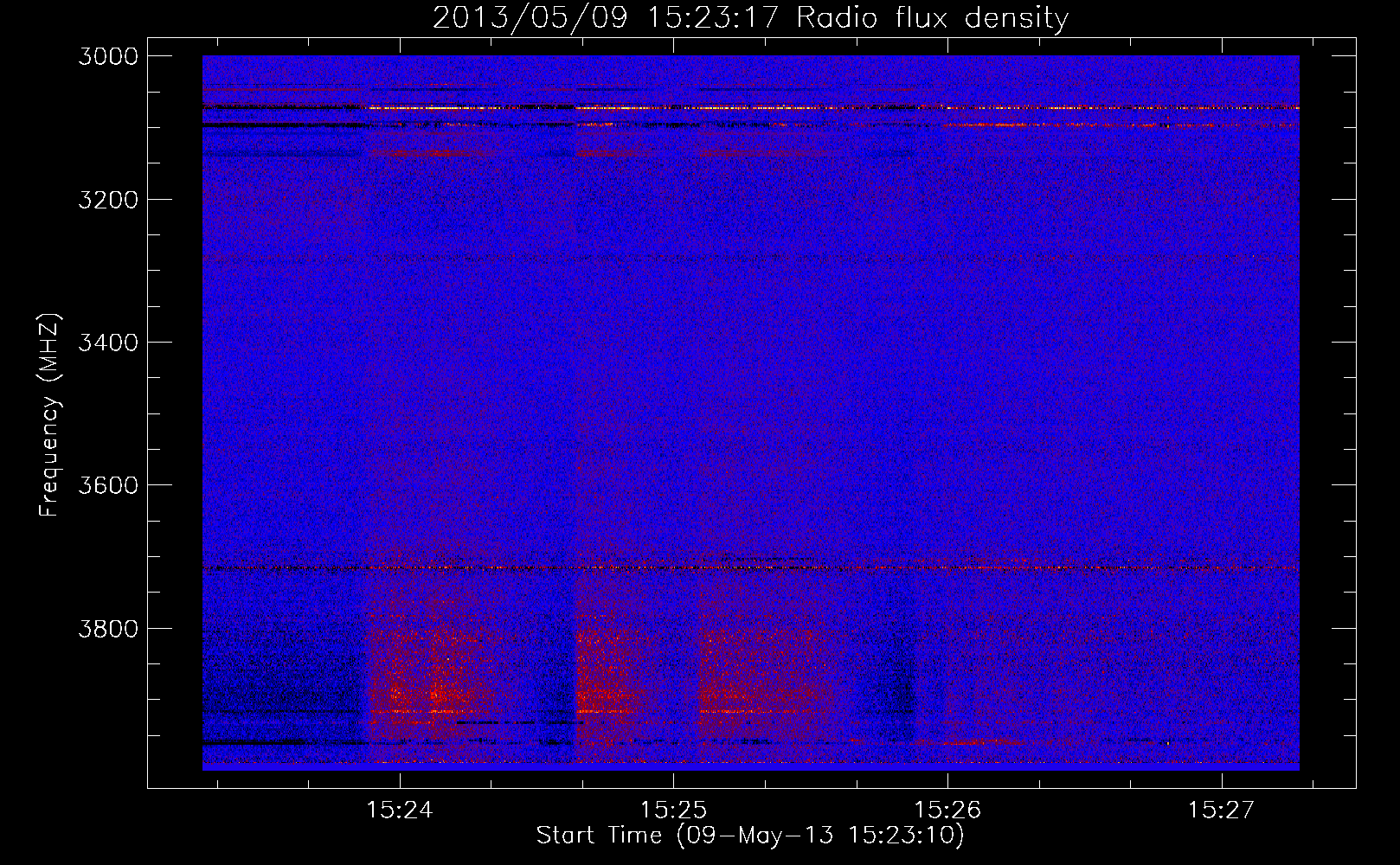The width and height of the screenshot is (1400, 865).
Task: Click the "Frequency (MHZ)" axis label
Action: [x=49, y=415]
